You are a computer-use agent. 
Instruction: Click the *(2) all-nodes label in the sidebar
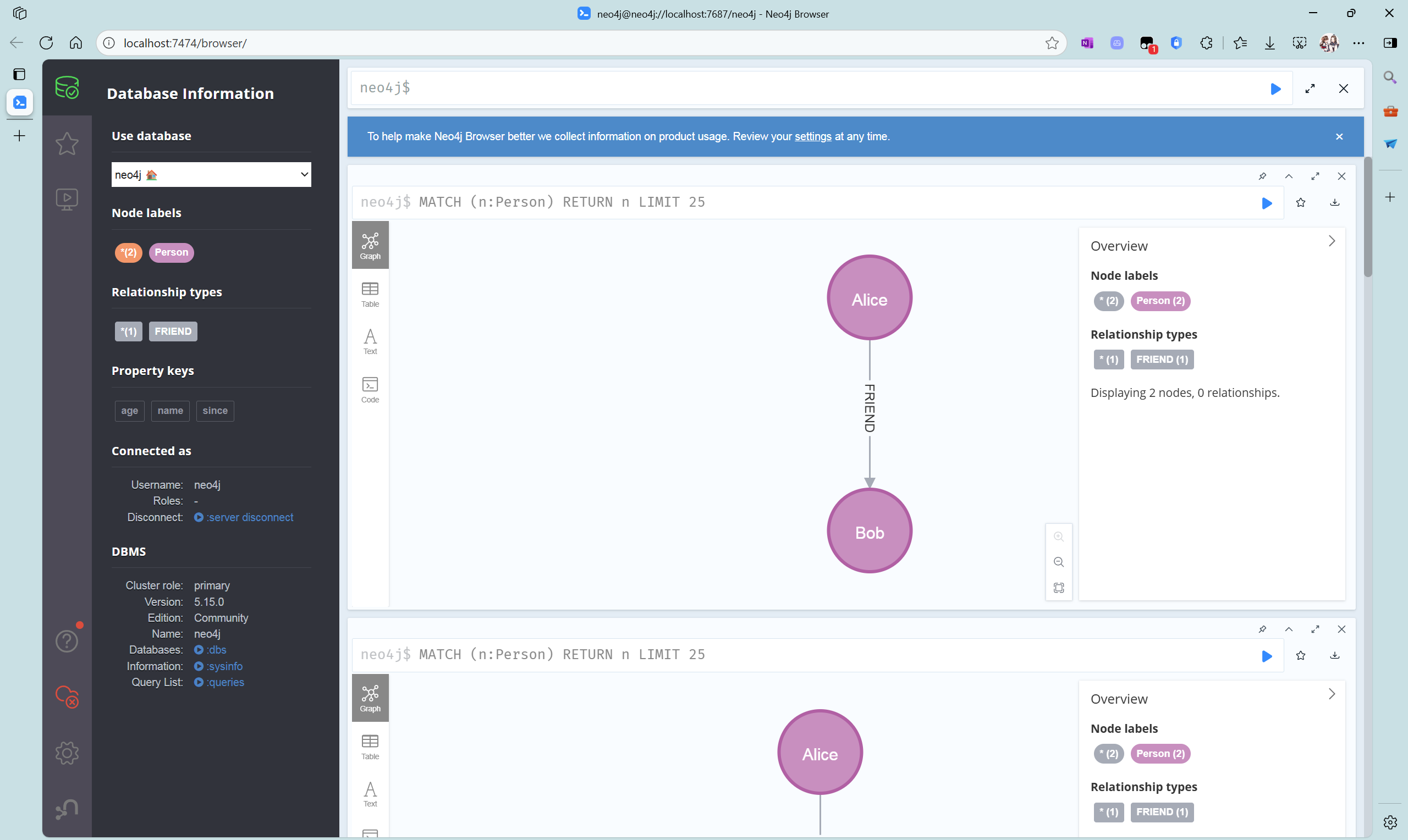pos(129,252)
